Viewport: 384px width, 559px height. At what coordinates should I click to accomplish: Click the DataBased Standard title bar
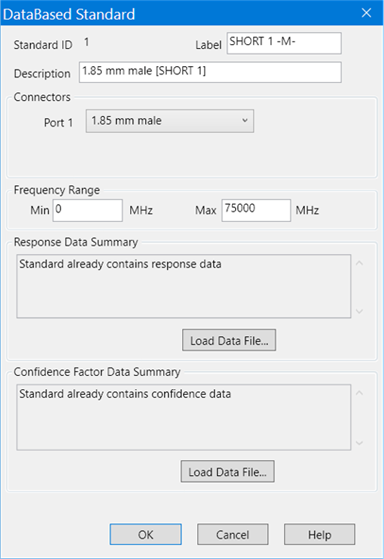coord(178,14)
